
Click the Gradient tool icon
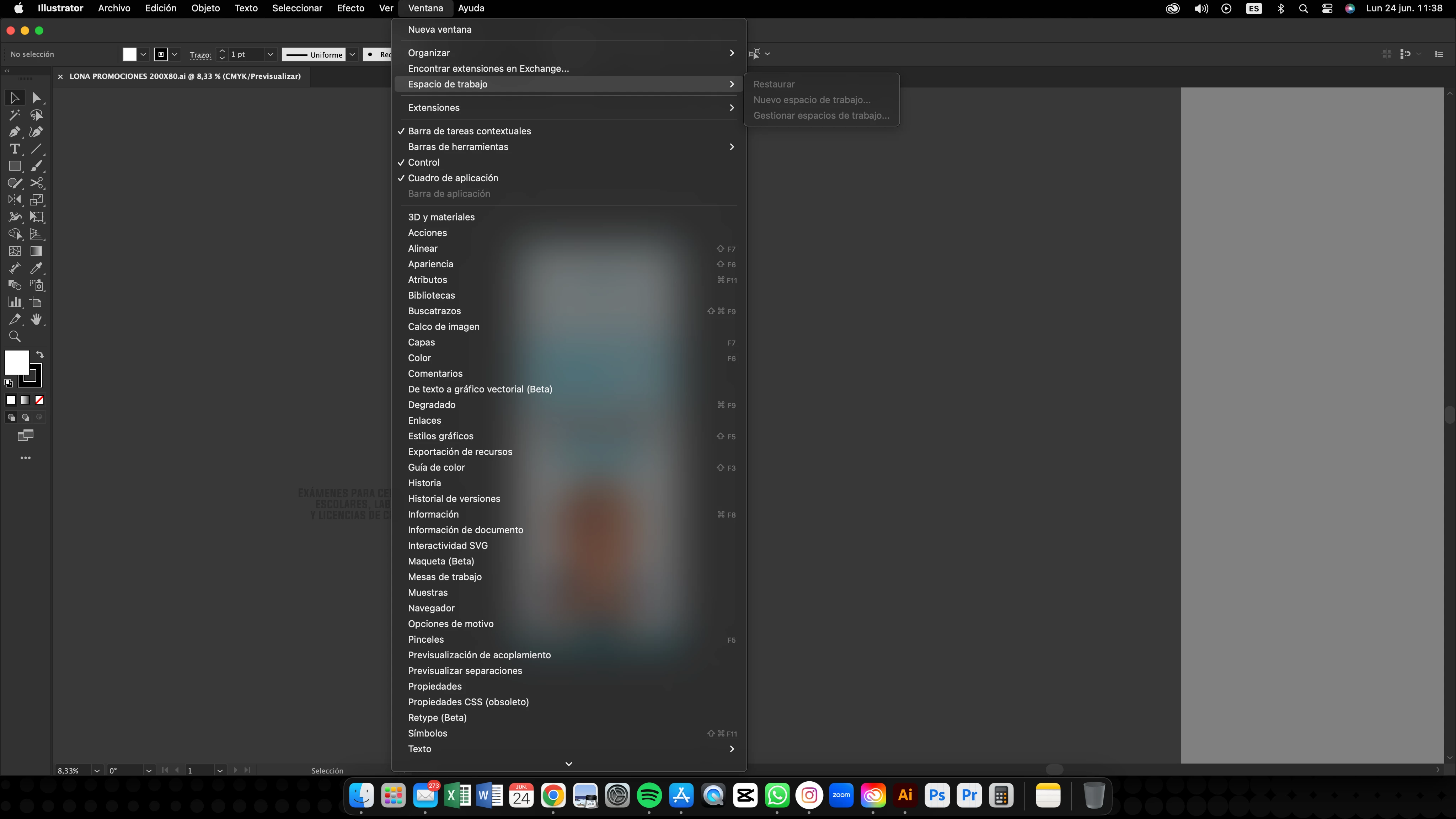pos(36,251)
